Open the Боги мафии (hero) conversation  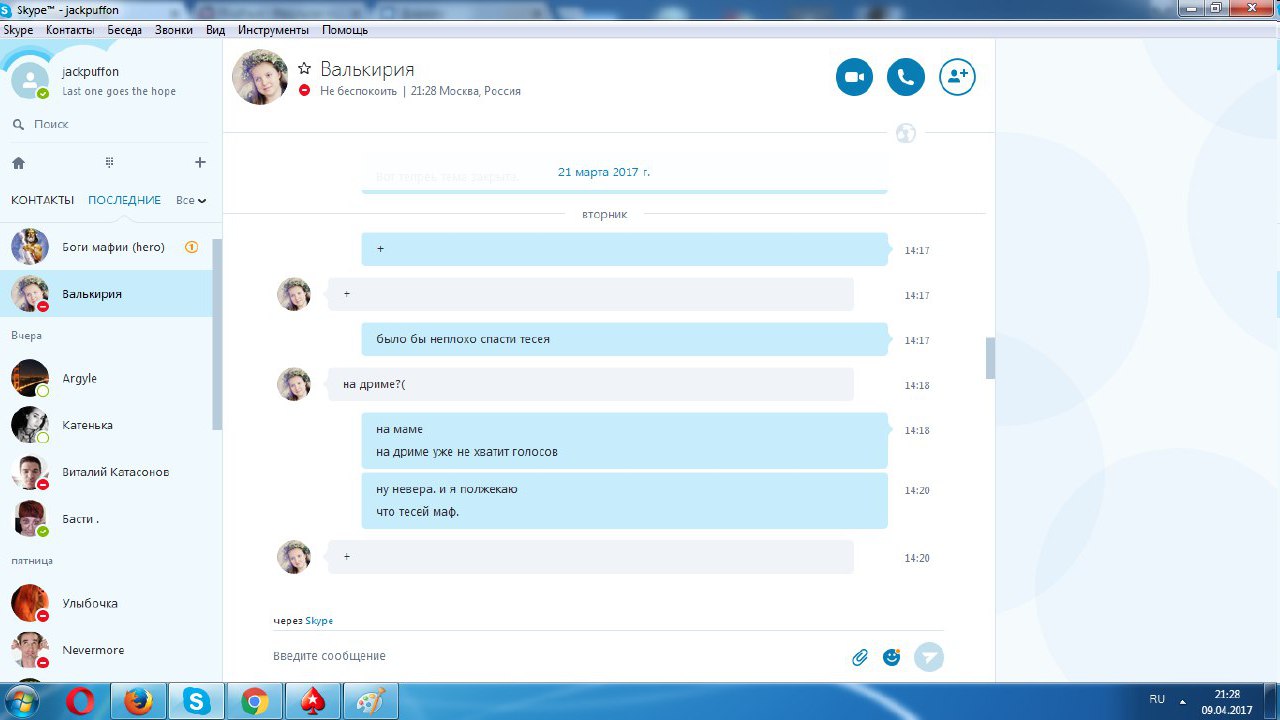[x=113, y=247]
